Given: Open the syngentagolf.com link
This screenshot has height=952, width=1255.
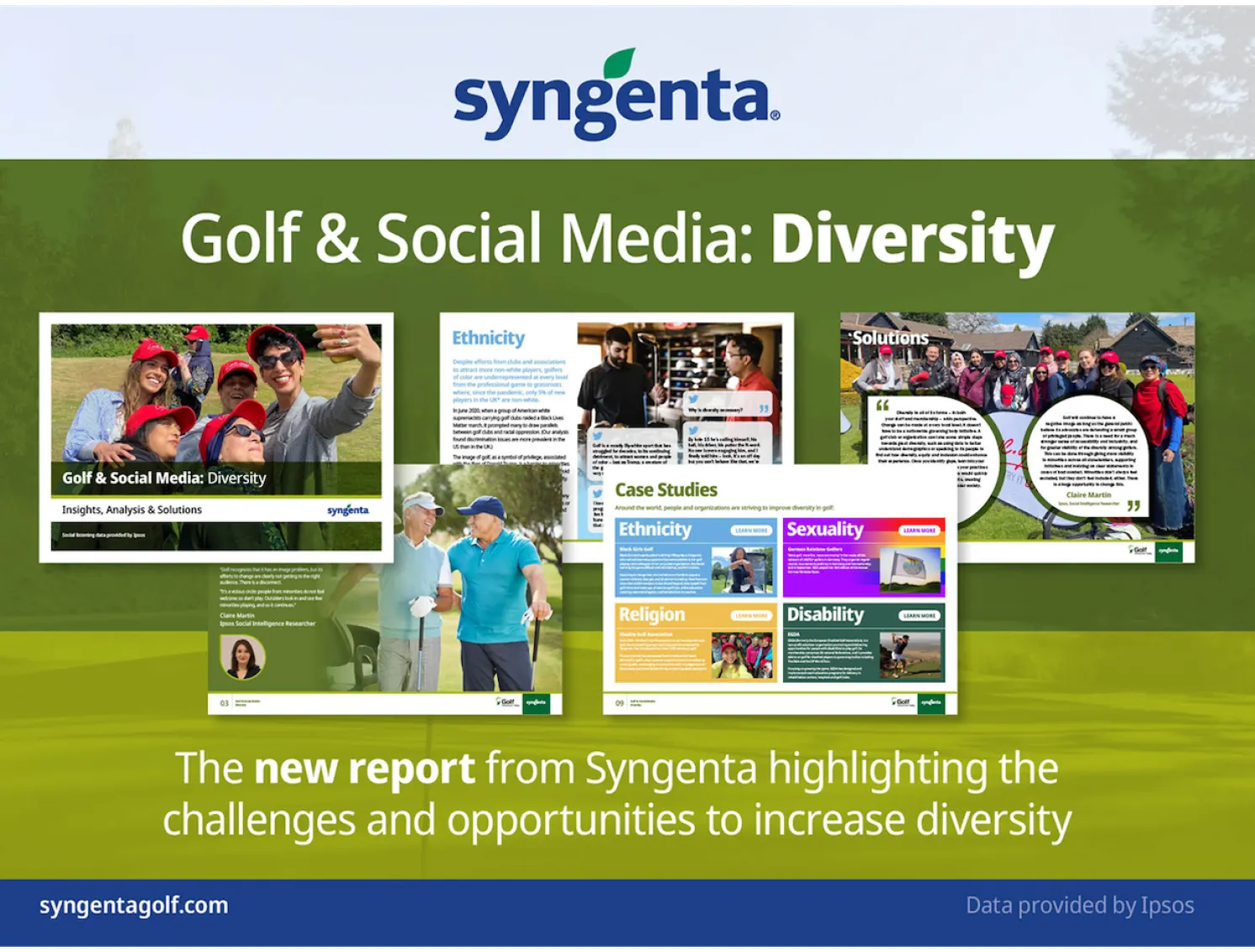Looking at the screenshot, I should click(x=134, y=906).
